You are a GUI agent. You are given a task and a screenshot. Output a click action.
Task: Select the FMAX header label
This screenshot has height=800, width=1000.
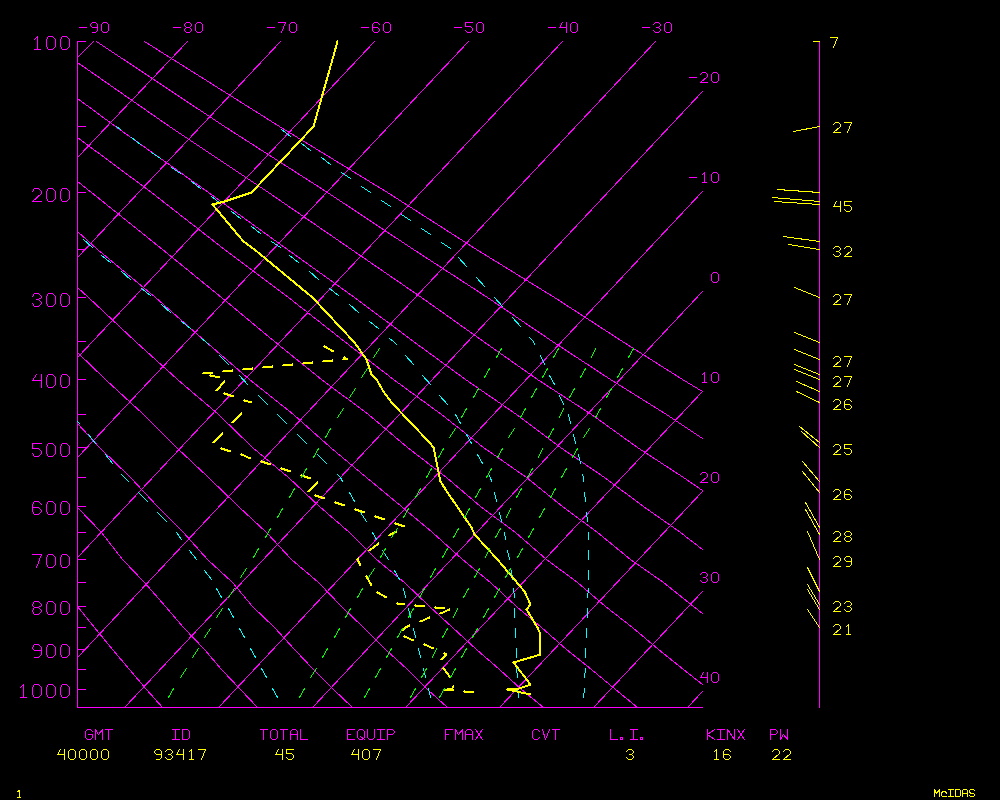click(463, 735)
